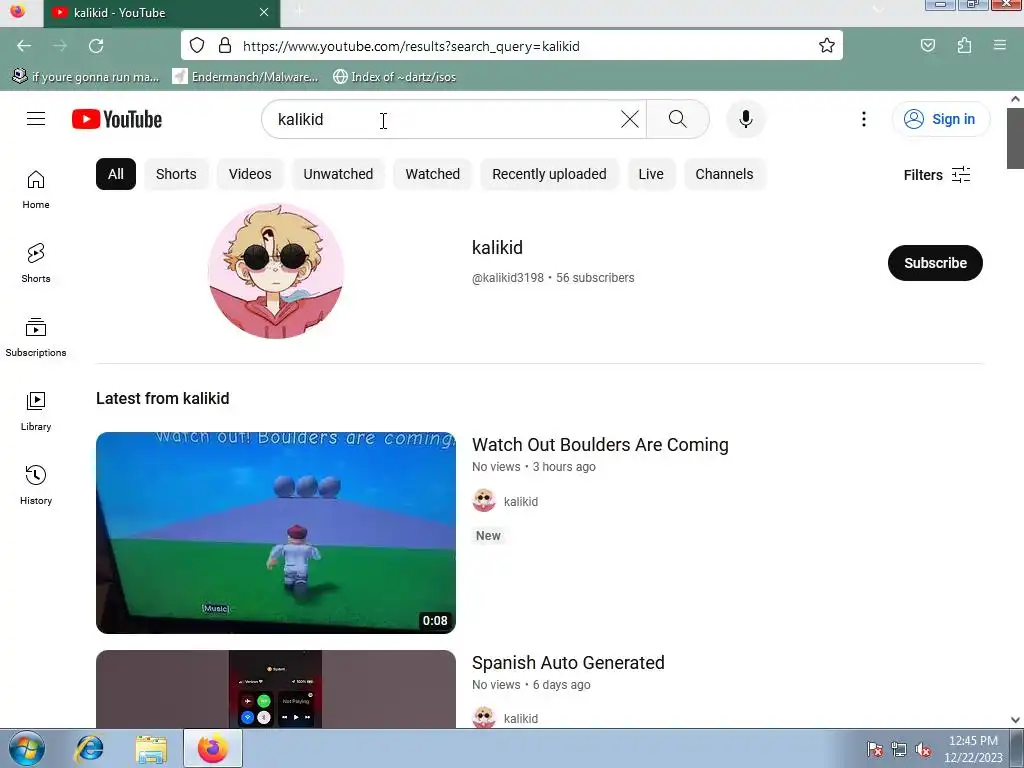This screenshot has width=1024, height=768.
Task: Open Windows Explorer from taskbar
Action: pyautogui.click(x=151, y=748)
